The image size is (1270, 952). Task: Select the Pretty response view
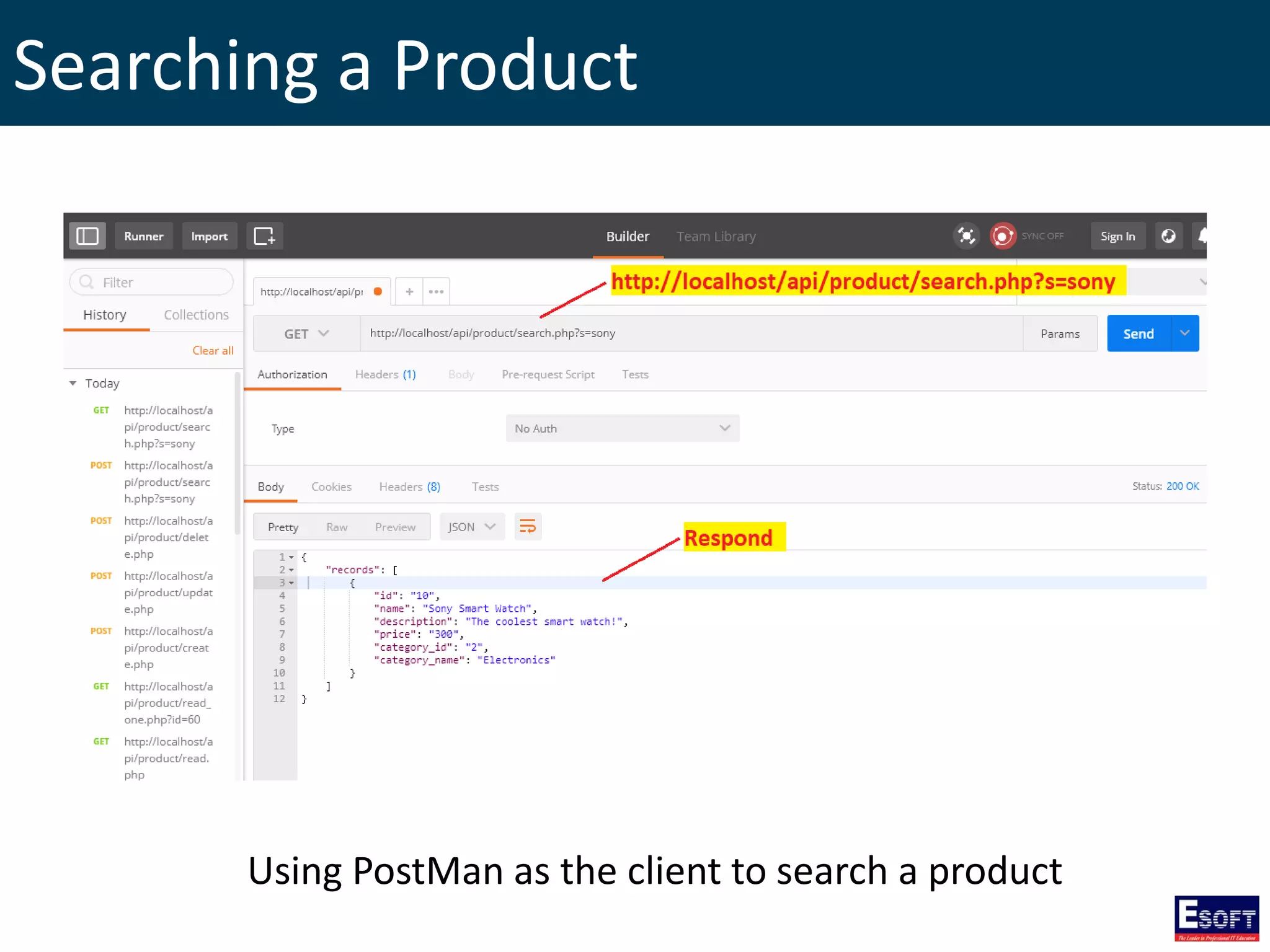click(283, 527)
